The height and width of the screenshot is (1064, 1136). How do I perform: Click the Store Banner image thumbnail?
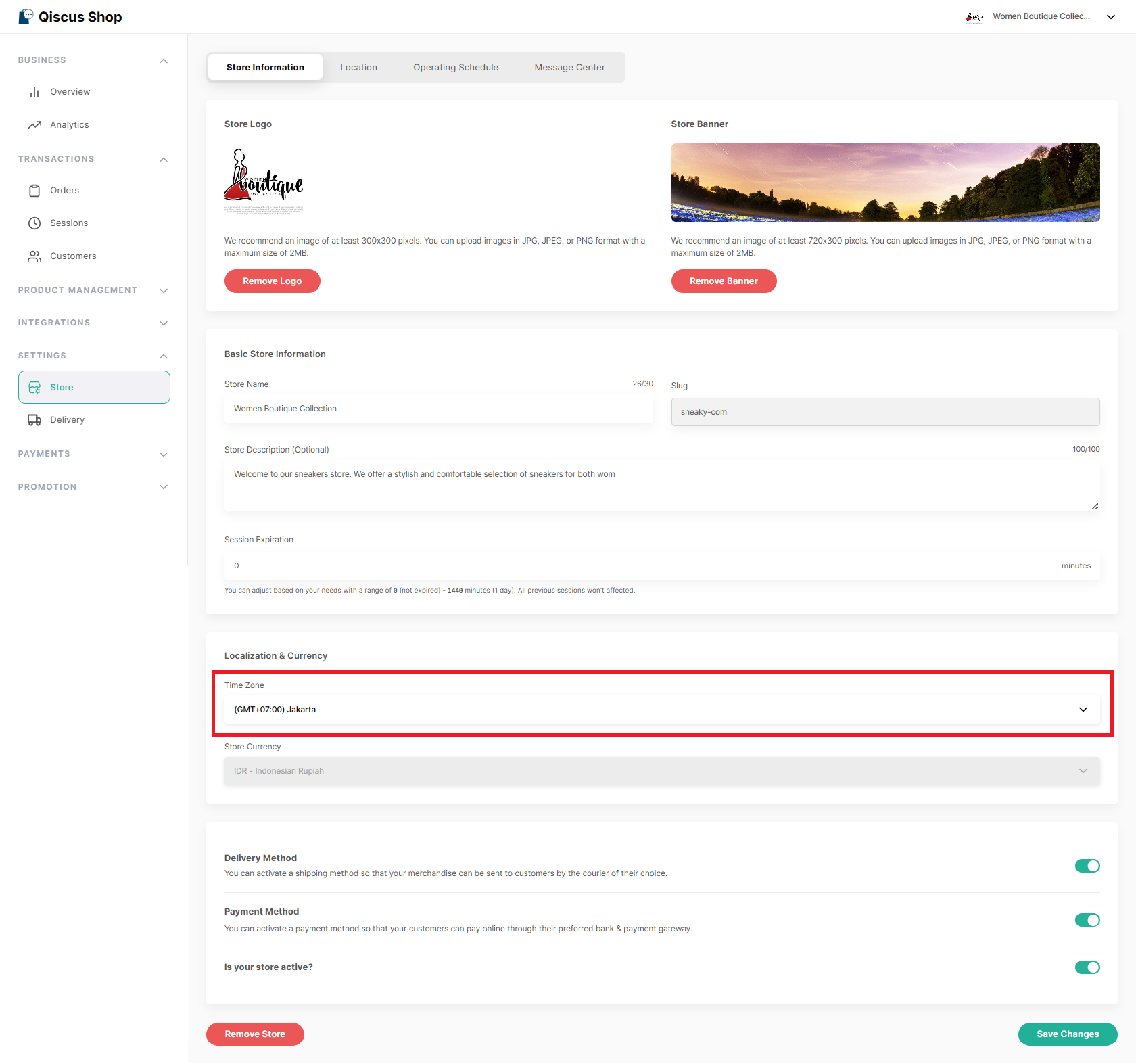click(884, 183)
